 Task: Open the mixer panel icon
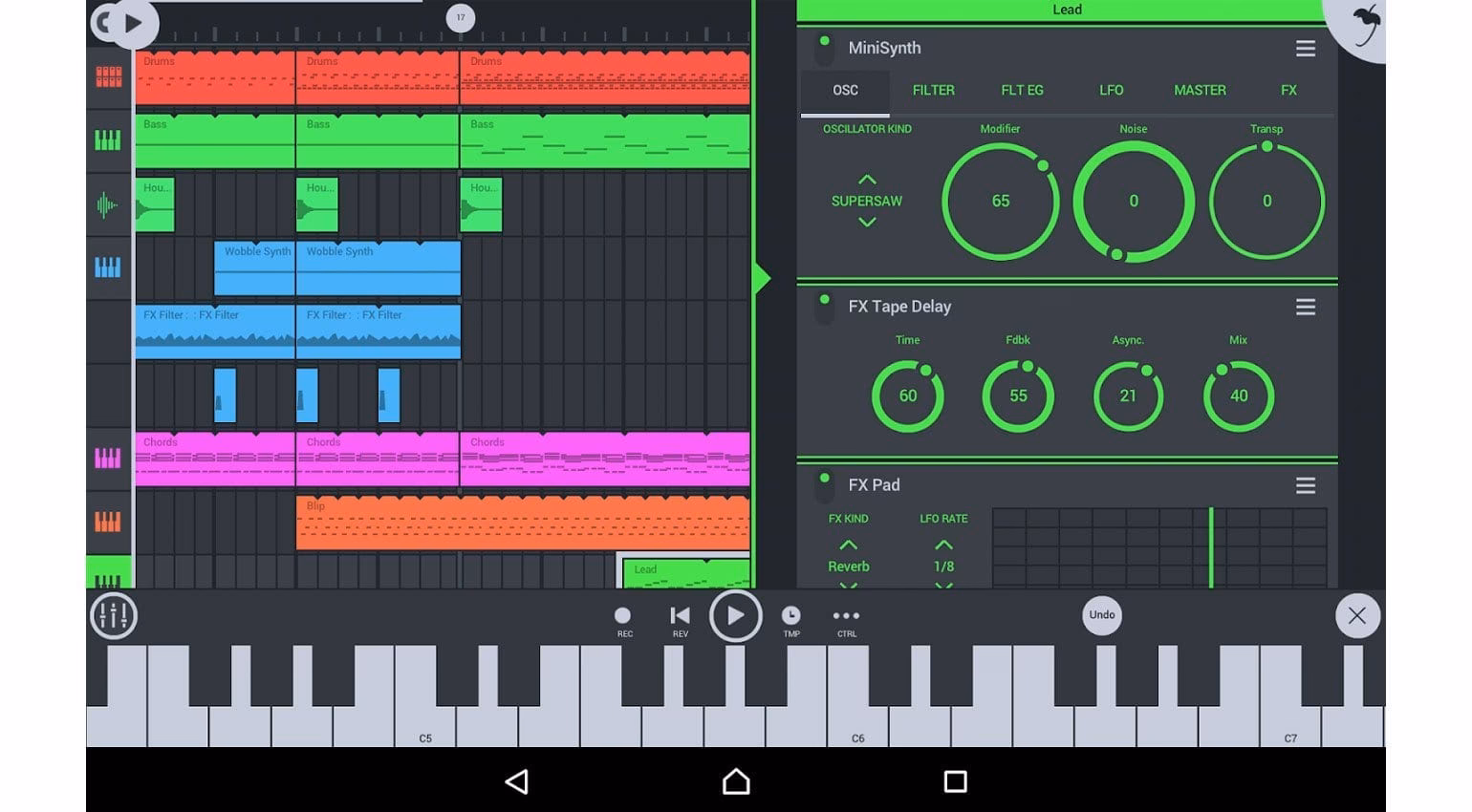[113, 616]
